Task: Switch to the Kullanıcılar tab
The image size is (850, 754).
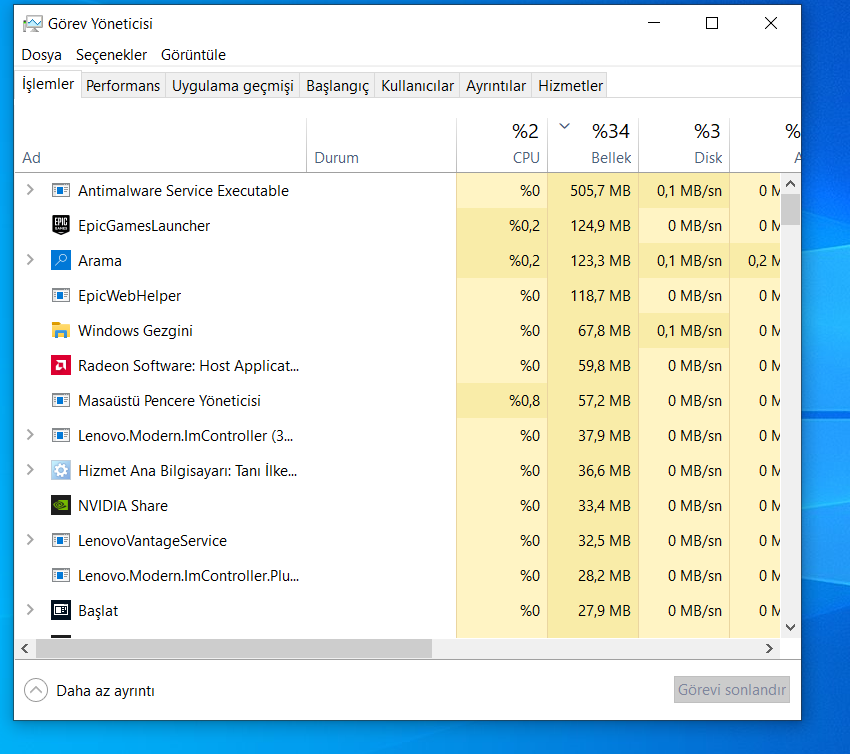Action: coord(417,86)
